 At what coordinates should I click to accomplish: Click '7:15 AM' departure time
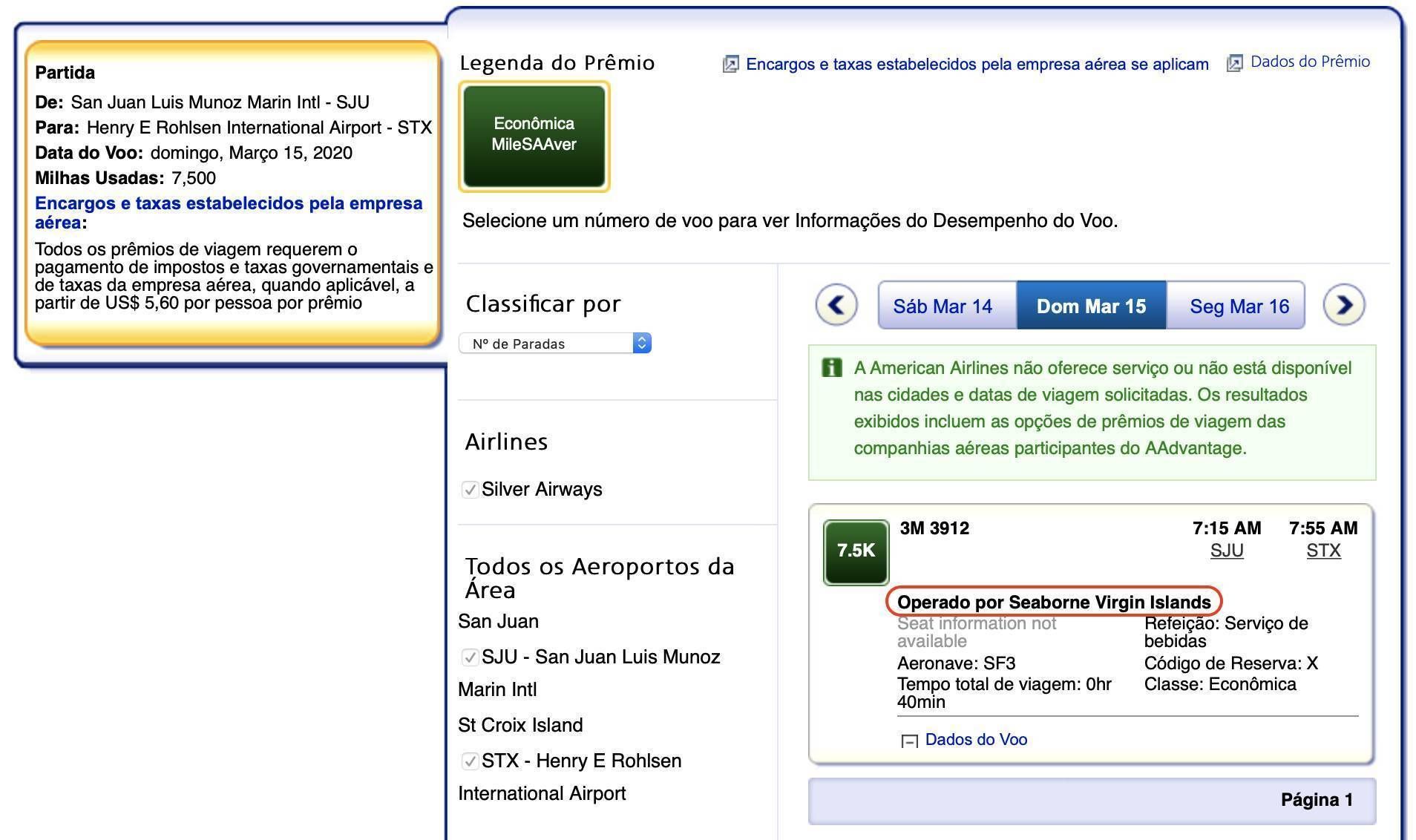click(x=1227, y=528)
